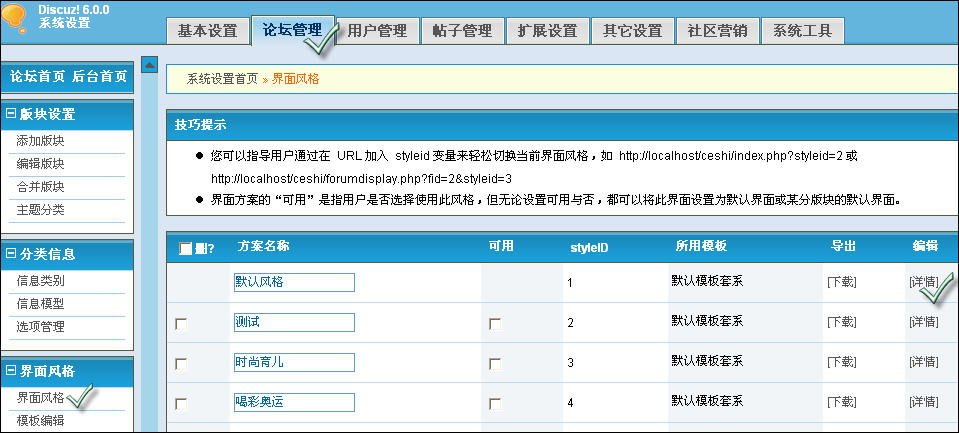Open the 用户管理 tab

click(377, 31)
